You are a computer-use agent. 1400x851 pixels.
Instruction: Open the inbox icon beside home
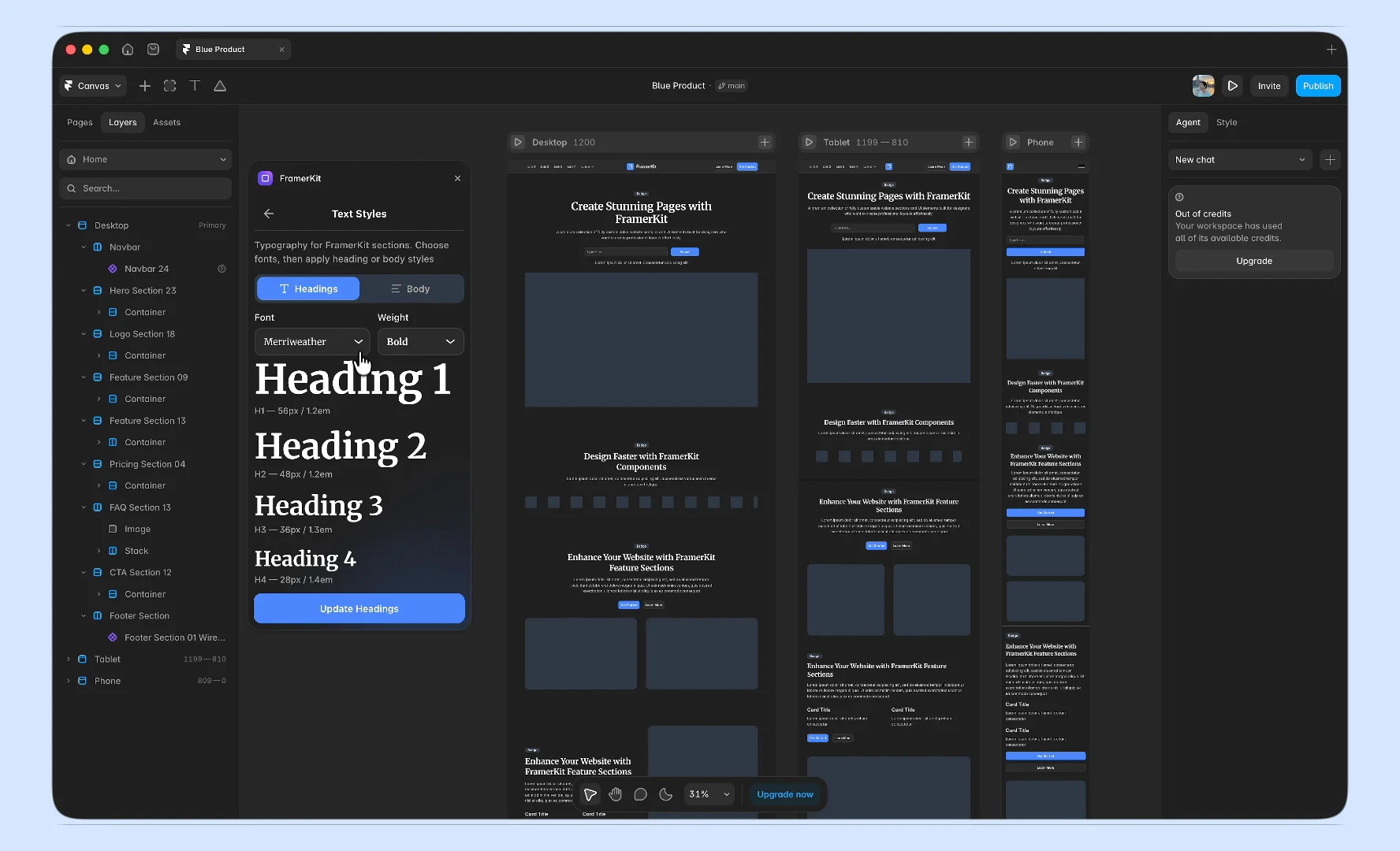tap(153, 49)
